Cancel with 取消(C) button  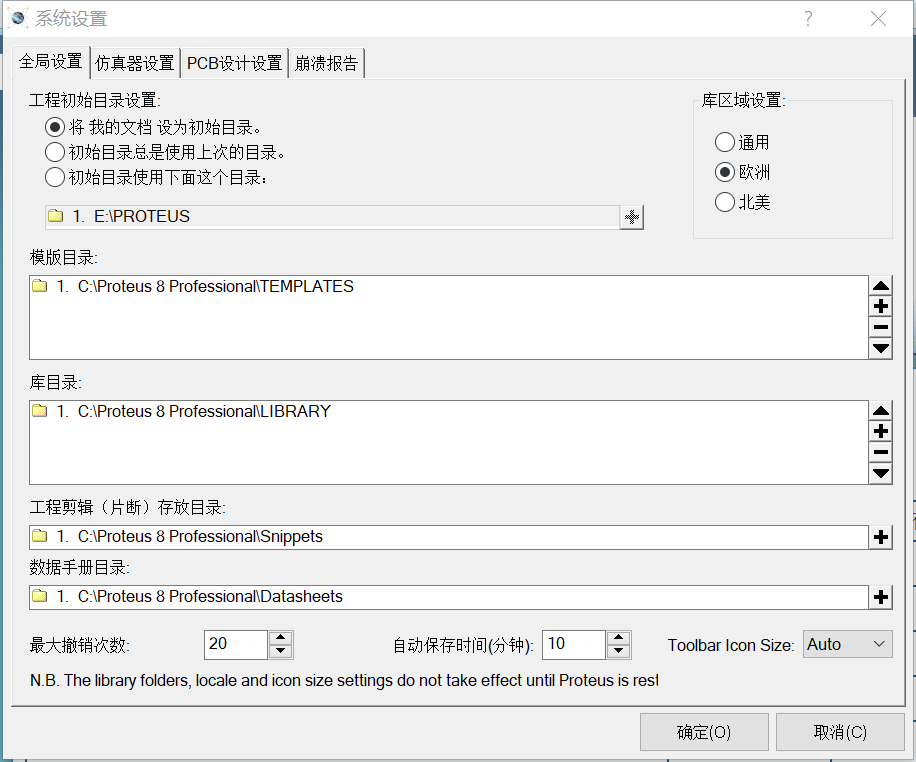840,732
